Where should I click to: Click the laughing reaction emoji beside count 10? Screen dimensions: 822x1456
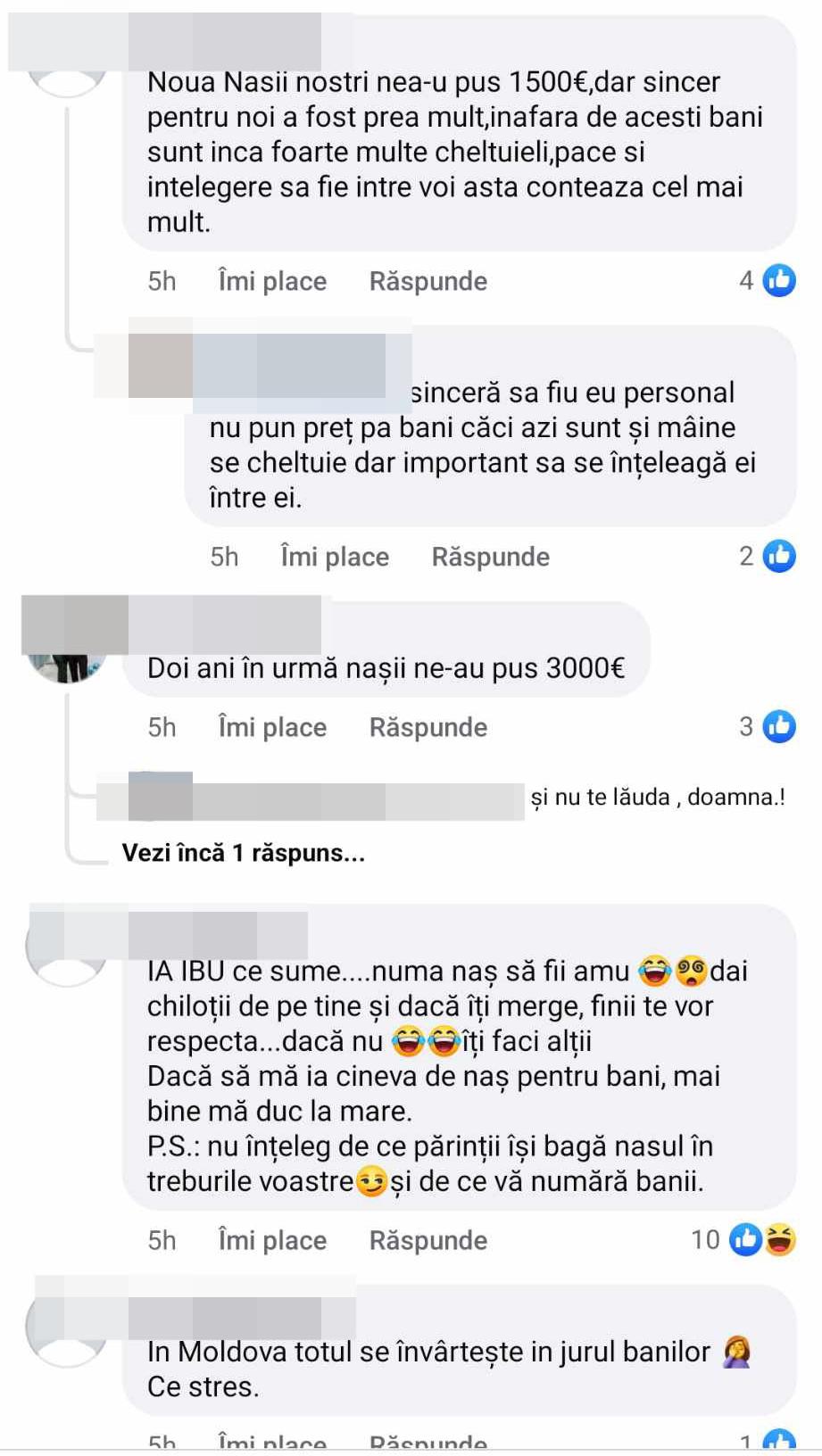point(779,1239)
